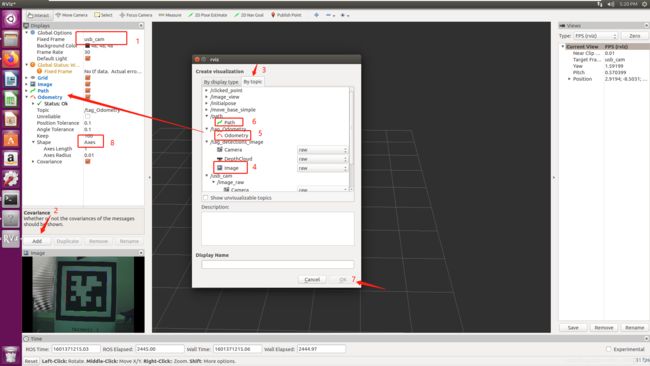Click Cancel in the Create visualization dialog
This screenshot has width=650, height=366.
[312, 280]
